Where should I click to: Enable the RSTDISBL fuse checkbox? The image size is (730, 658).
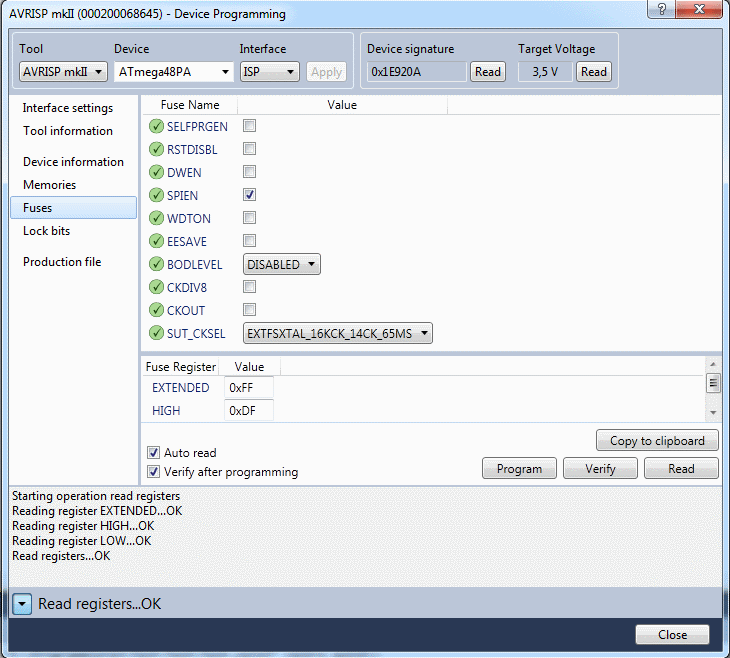(x=250, y=149)
